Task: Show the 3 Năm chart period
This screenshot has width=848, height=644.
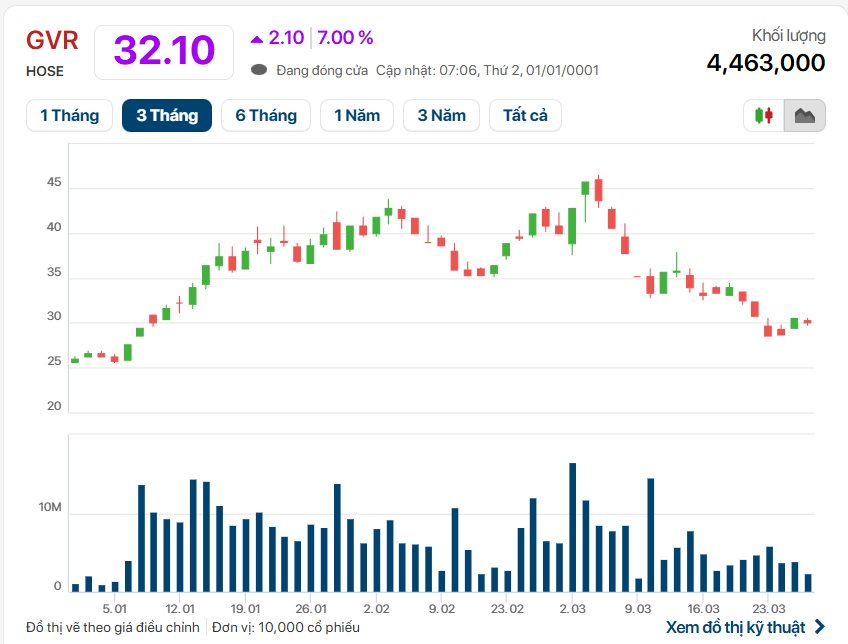Action: point(442,115)
